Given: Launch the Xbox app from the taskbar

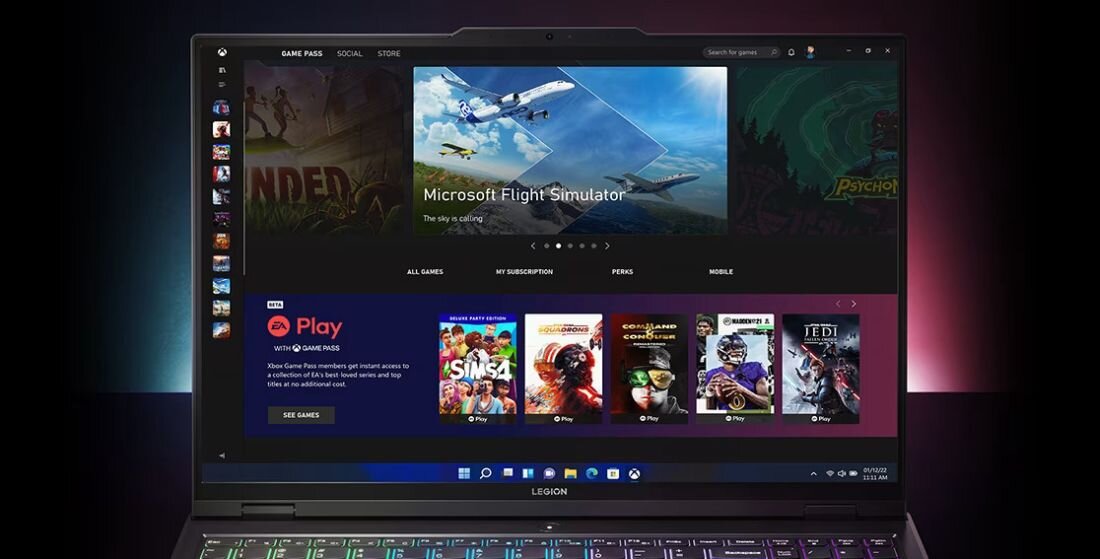Looking at the screenshot, I should point(634,473).
